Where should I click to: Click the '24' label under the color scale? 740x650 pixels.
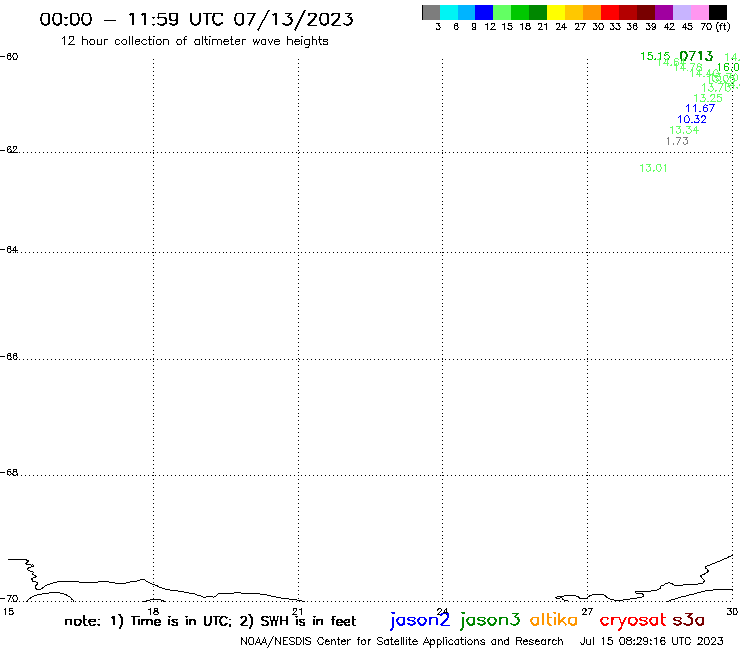[x=561, y=26]
